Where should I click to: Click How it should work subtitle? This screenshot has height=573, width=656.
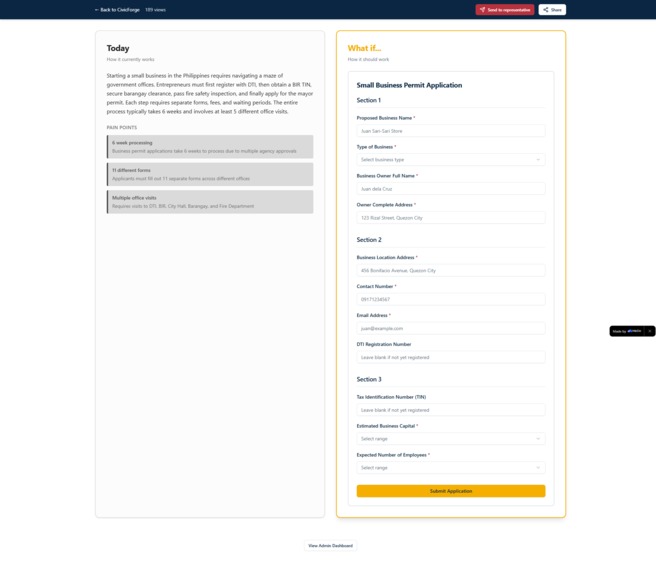pos(368,59)
